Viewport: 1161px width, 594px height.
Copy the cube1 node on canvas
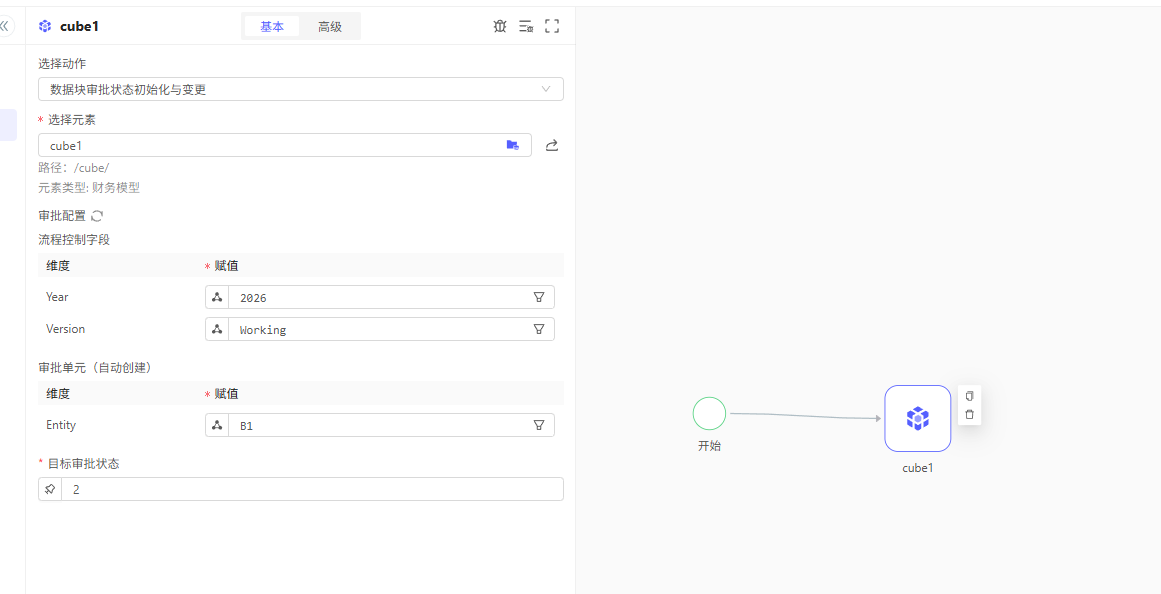pos(969,396)
